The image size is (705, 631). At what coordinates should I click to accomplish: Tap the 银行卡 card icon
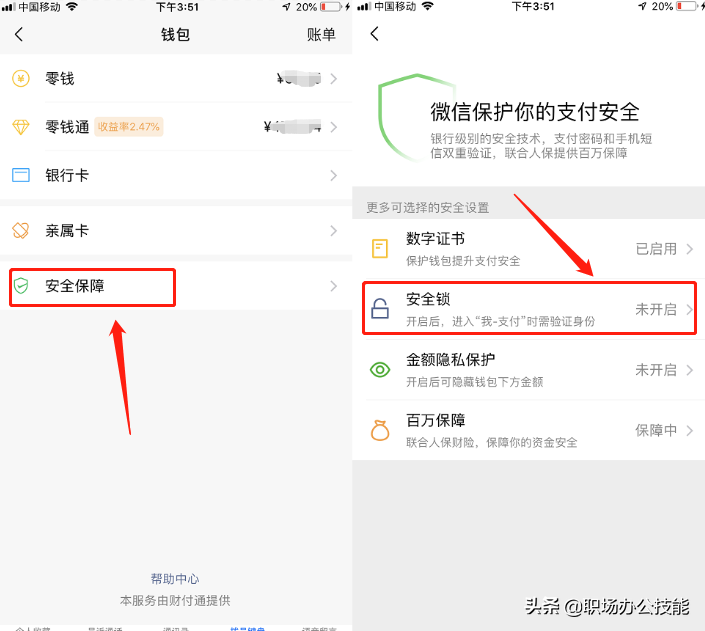(21, 175)
